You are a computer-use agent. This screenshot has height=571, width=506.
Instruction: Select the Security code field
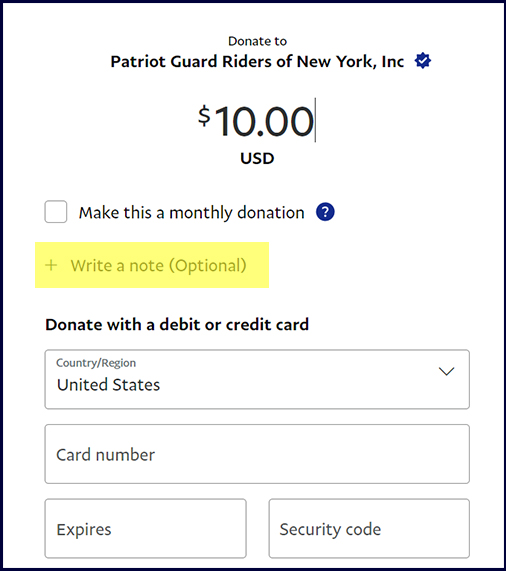coord(369,528)
